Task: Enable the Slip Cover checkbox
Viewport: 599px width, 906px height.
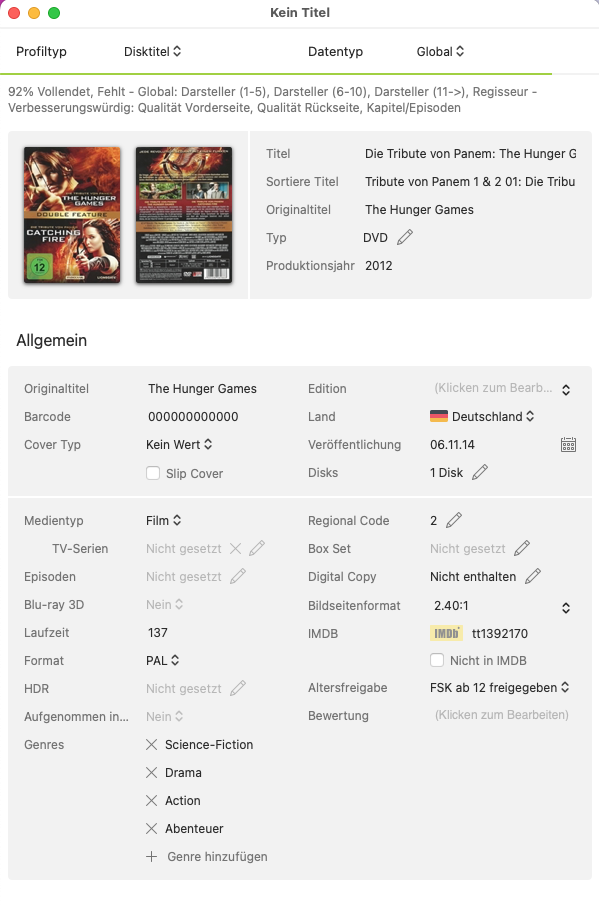Action: click(x=153, y=473)
